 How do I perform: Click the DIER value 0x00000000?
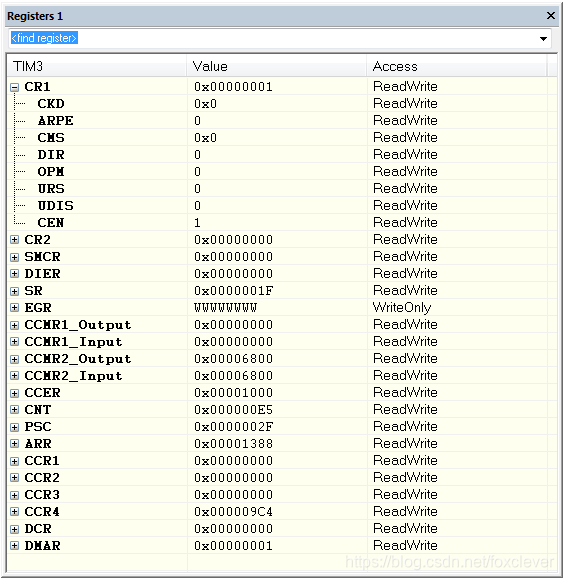233,274
